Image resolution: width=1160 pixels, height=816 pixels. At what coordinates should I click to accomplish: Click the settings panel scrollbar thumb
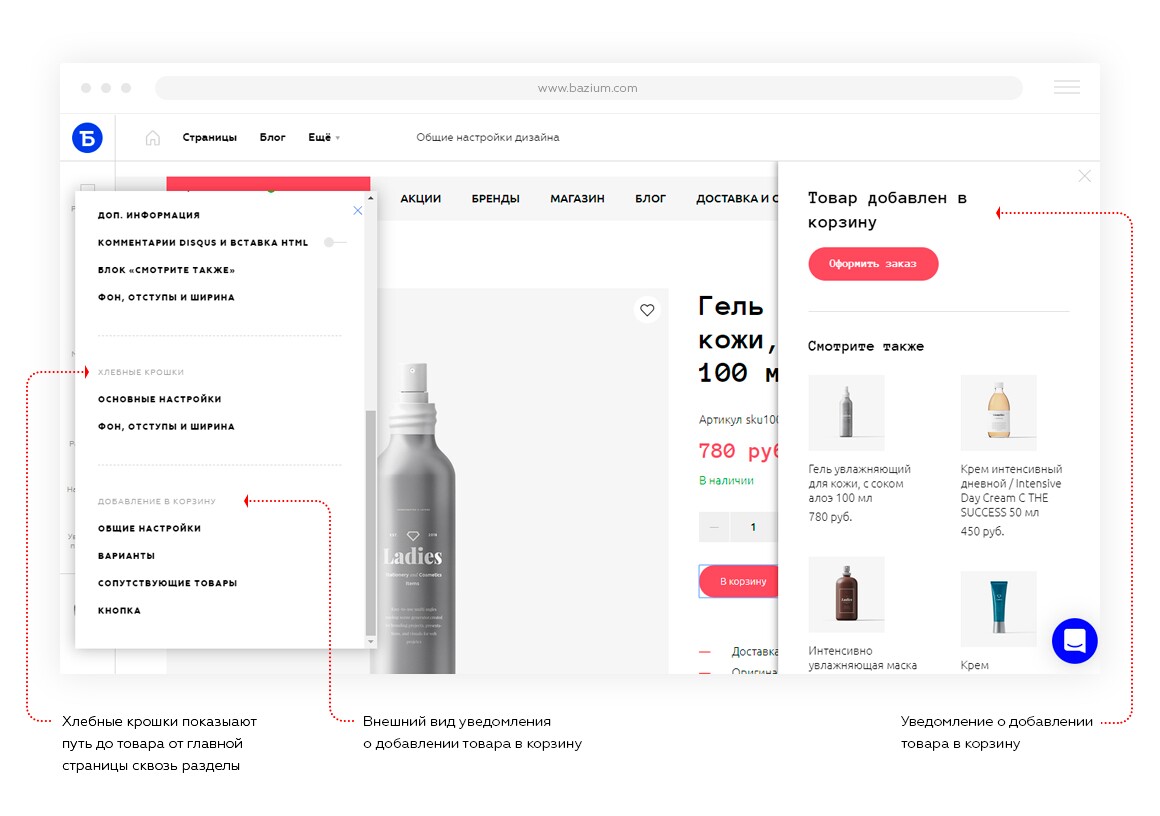(x=371, y=522)
